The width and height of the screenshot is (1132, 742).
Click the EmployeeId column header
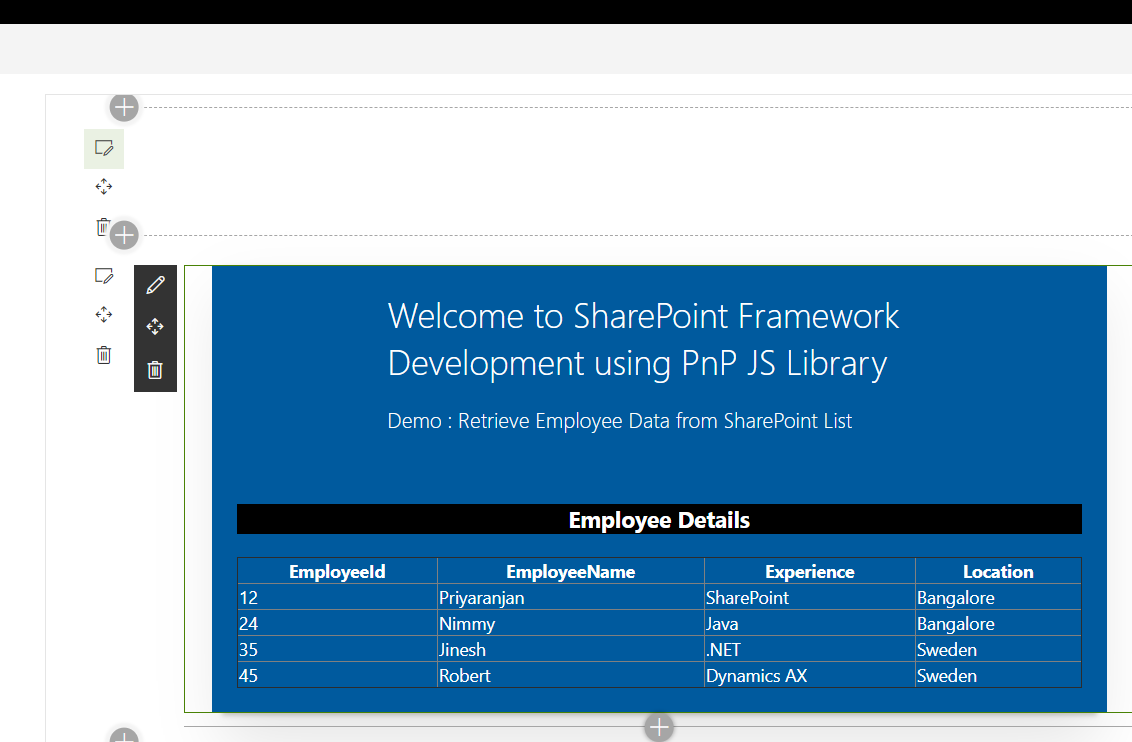pos(337,571)
